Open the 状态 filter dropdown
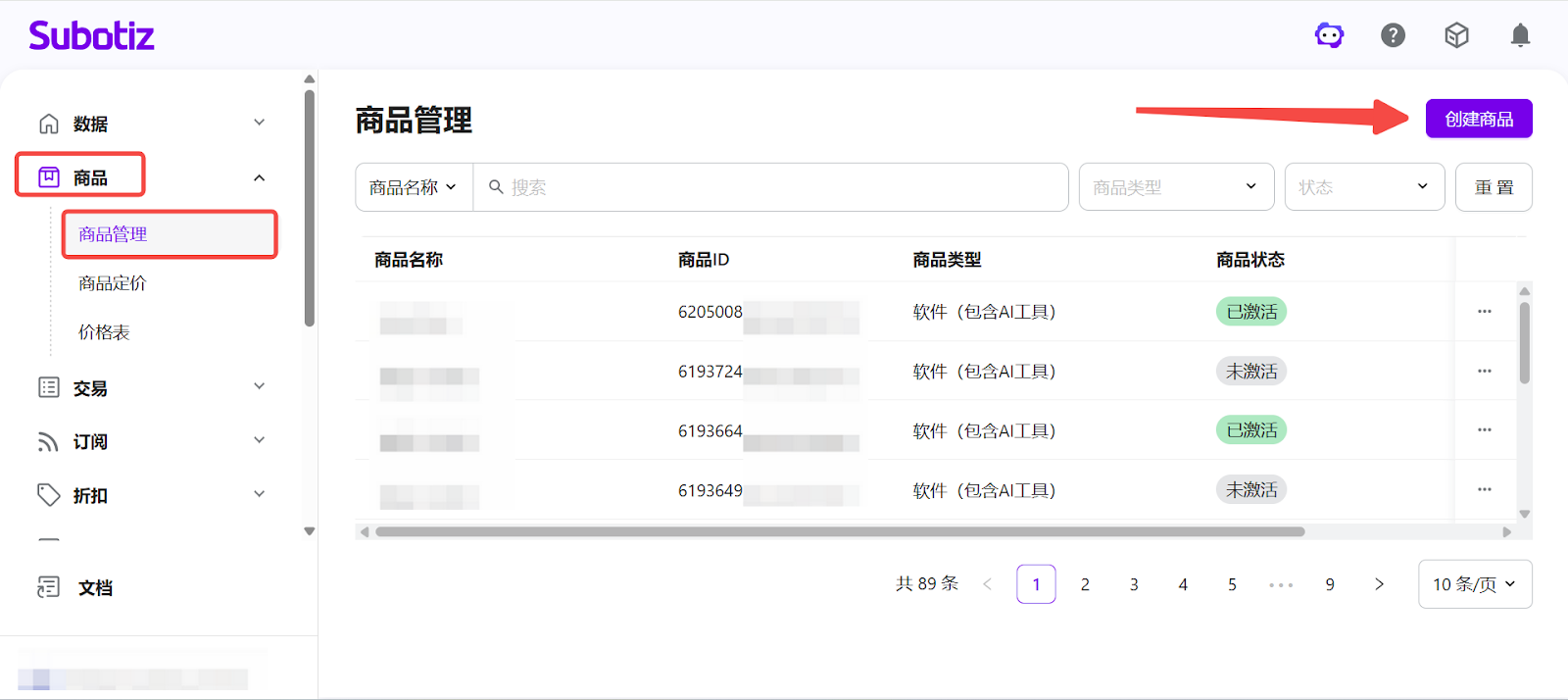 (x=1363, y=187)
